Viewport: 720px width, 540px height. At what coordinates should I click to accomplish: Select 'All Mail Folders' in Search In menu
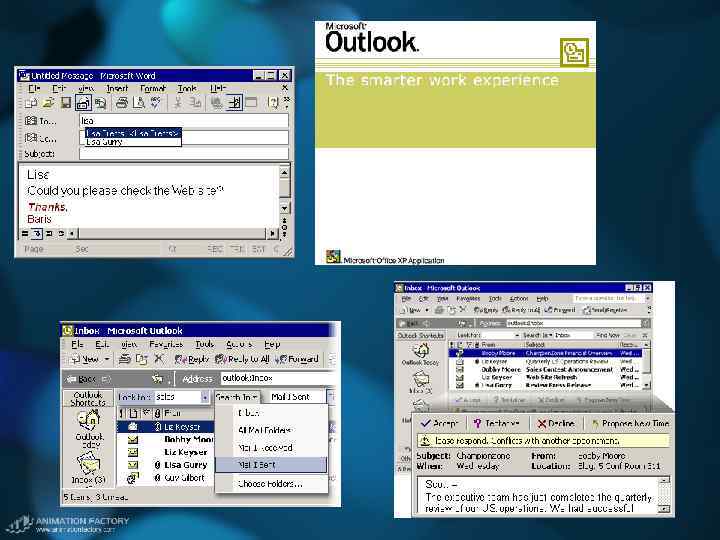[271, 430]
